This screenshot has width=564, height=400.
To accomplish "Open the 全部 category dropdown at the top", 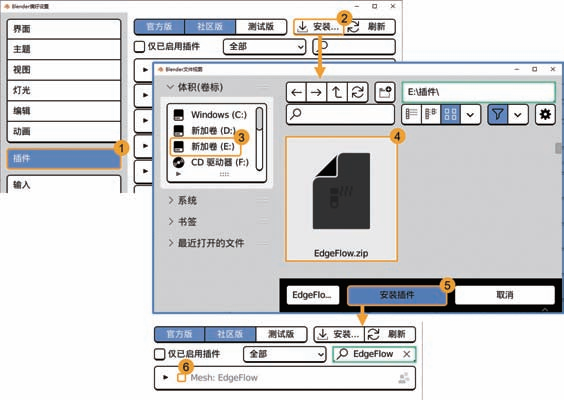I will [264, 47].
